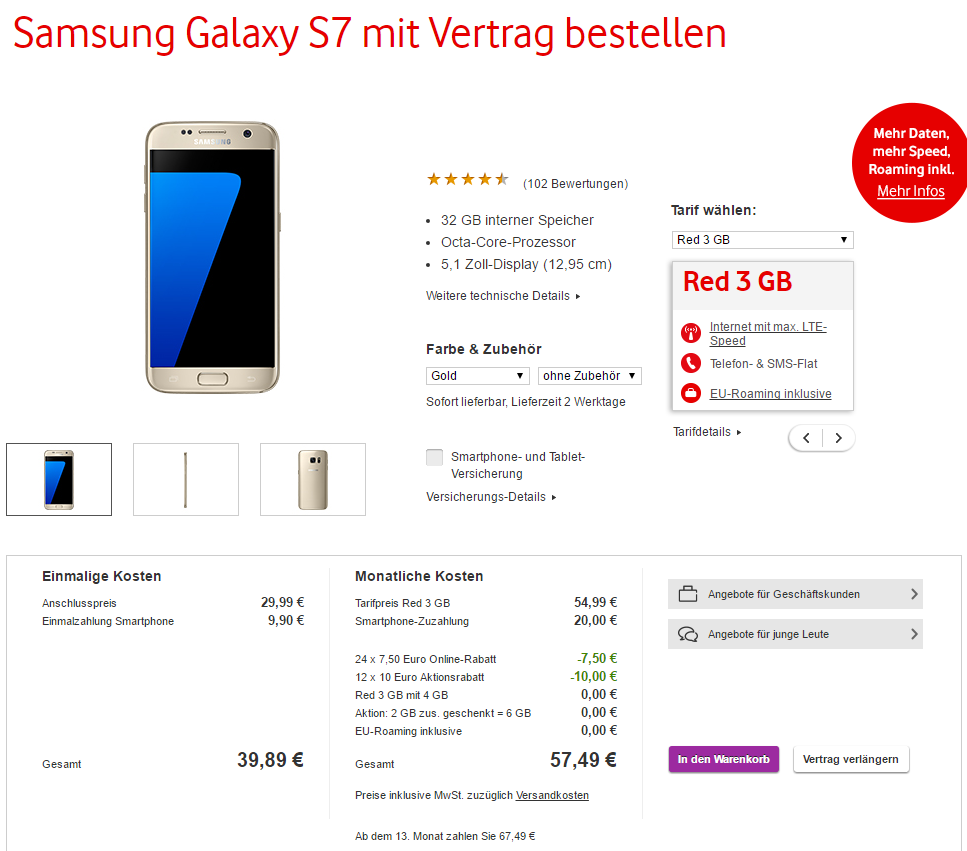The image size is (967, 851).
Task: Open the ohne Zubehör accessory dropdown
Action: (x=590, y=376)
